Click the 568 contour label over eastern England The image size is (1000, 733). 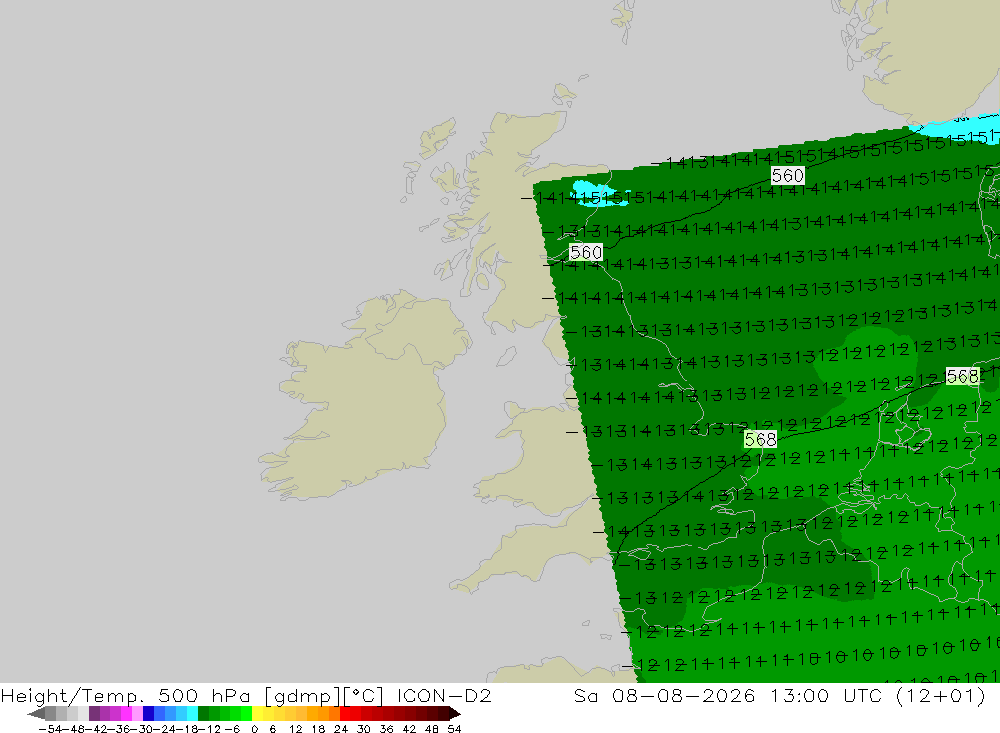click(x=760, y=440)
